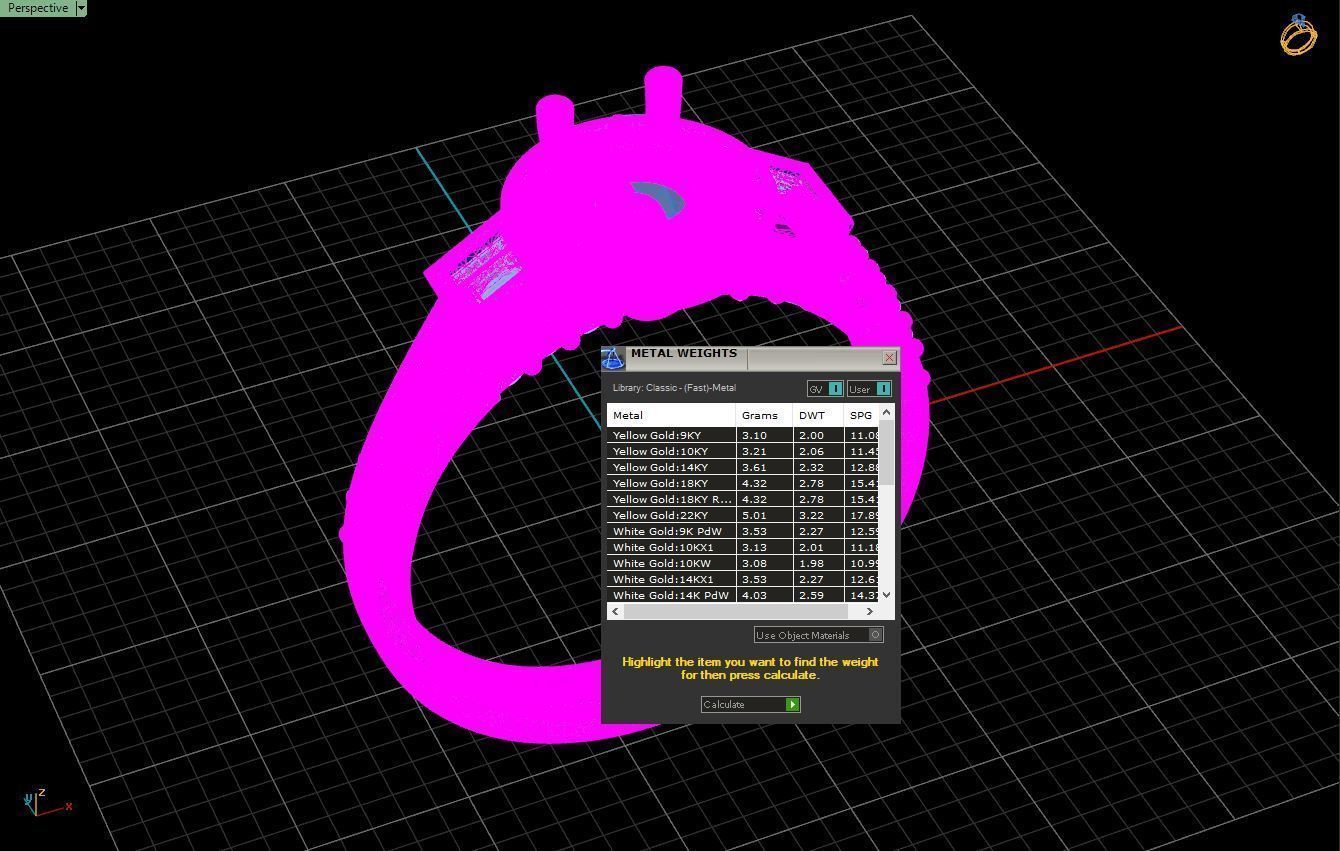Click the 3.22 DWT value cell

[x=818, y=515]
